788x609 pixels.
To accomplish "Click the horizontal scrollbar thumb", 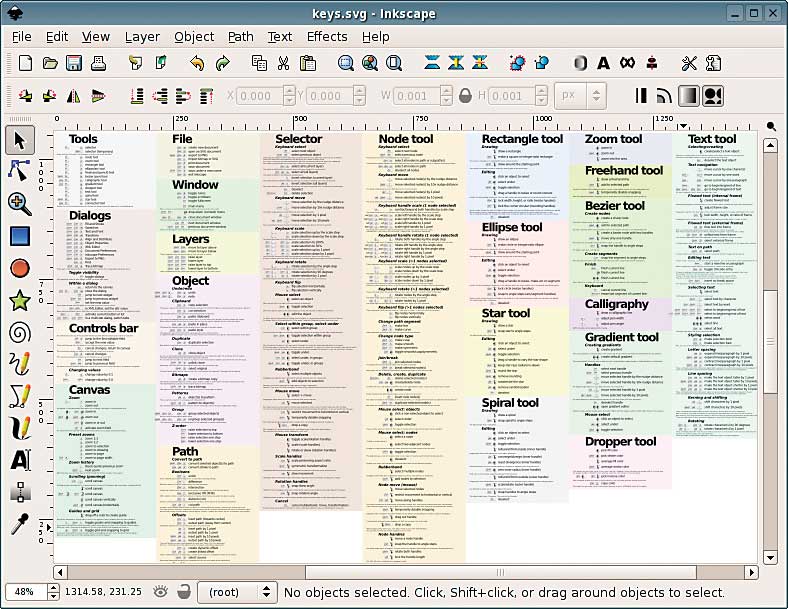I will pyautogui.click(x=501, y=572).
